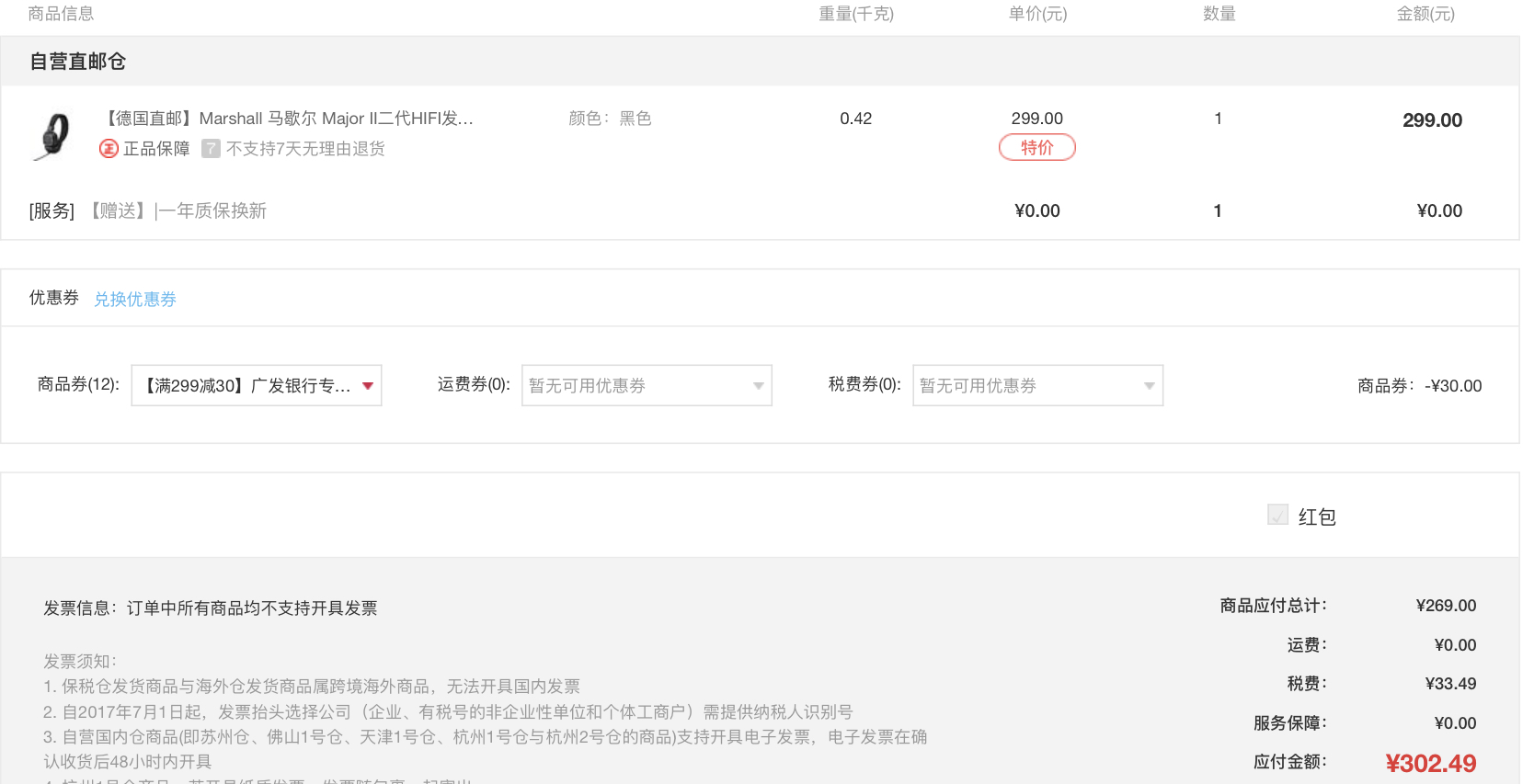
Task: Click the 自营直邮仓 warehouse header
Action: coord(77,62)
